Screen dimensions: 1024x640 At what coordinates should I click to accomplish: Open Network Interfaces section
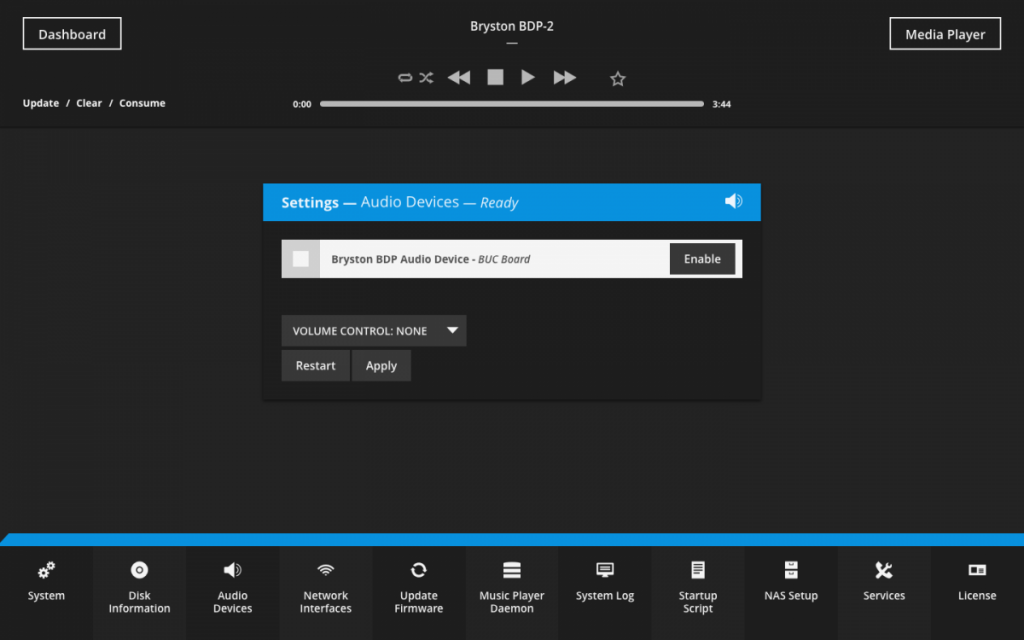tap(325, 593)
